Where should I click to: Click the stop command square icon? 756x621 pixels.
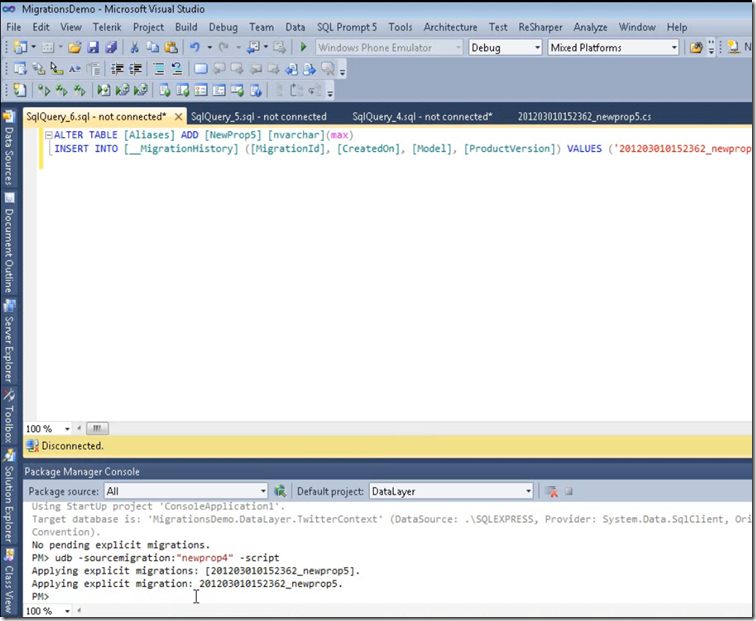coord(569,491)
